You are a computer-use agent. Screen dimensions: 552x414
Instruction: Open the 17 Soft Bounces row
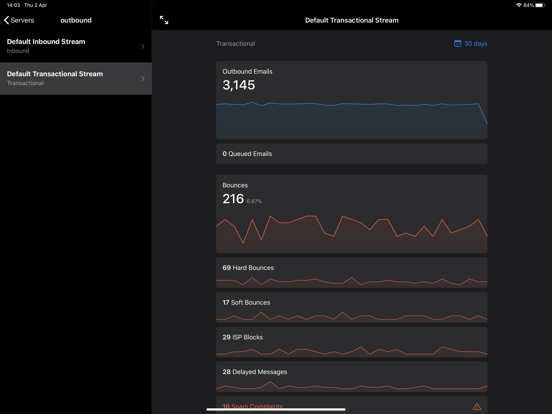coord(352,307)
